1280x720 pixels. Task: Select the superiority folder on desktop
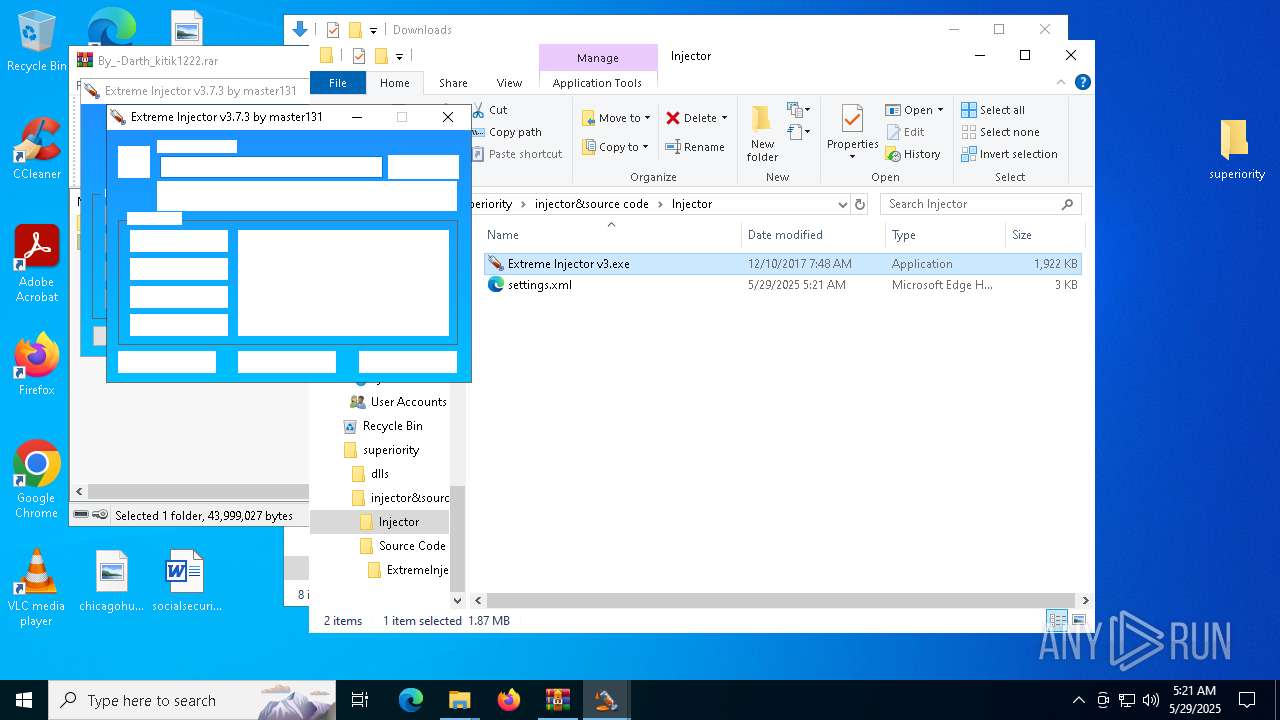click(x=1236, y=150)
